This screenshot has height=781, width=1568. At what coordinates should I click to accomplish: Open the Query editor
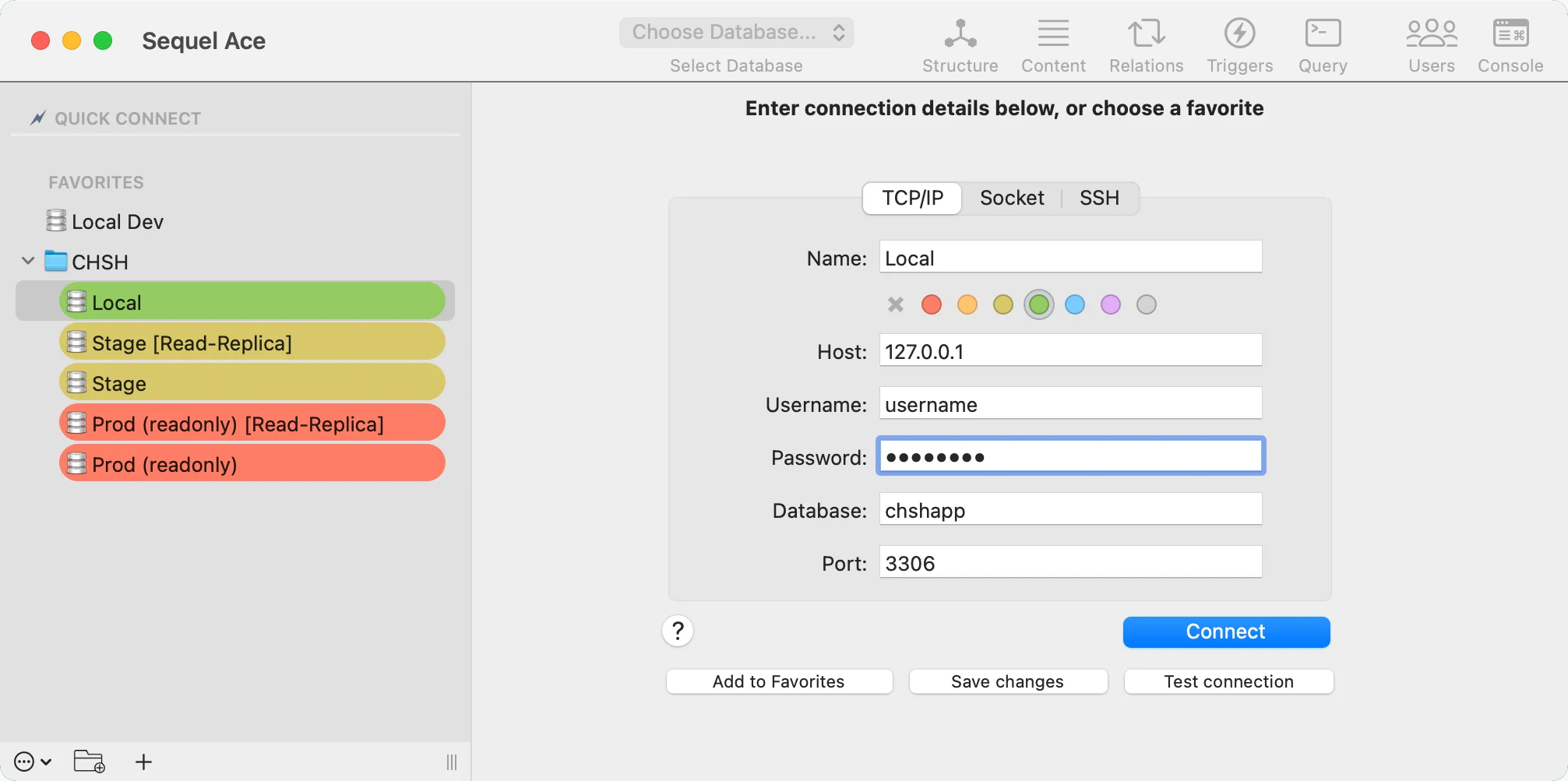(x=1323, y=45)
